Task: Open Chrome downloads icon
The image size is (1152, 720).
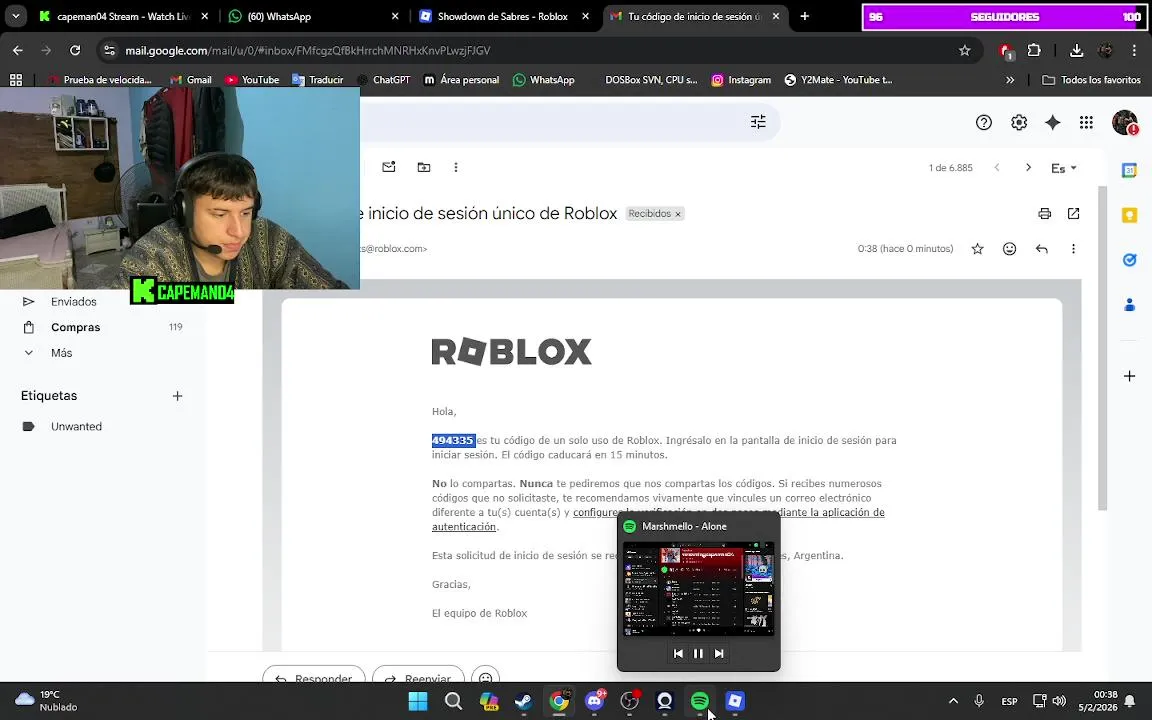Action: click(x=1076, y=51)
